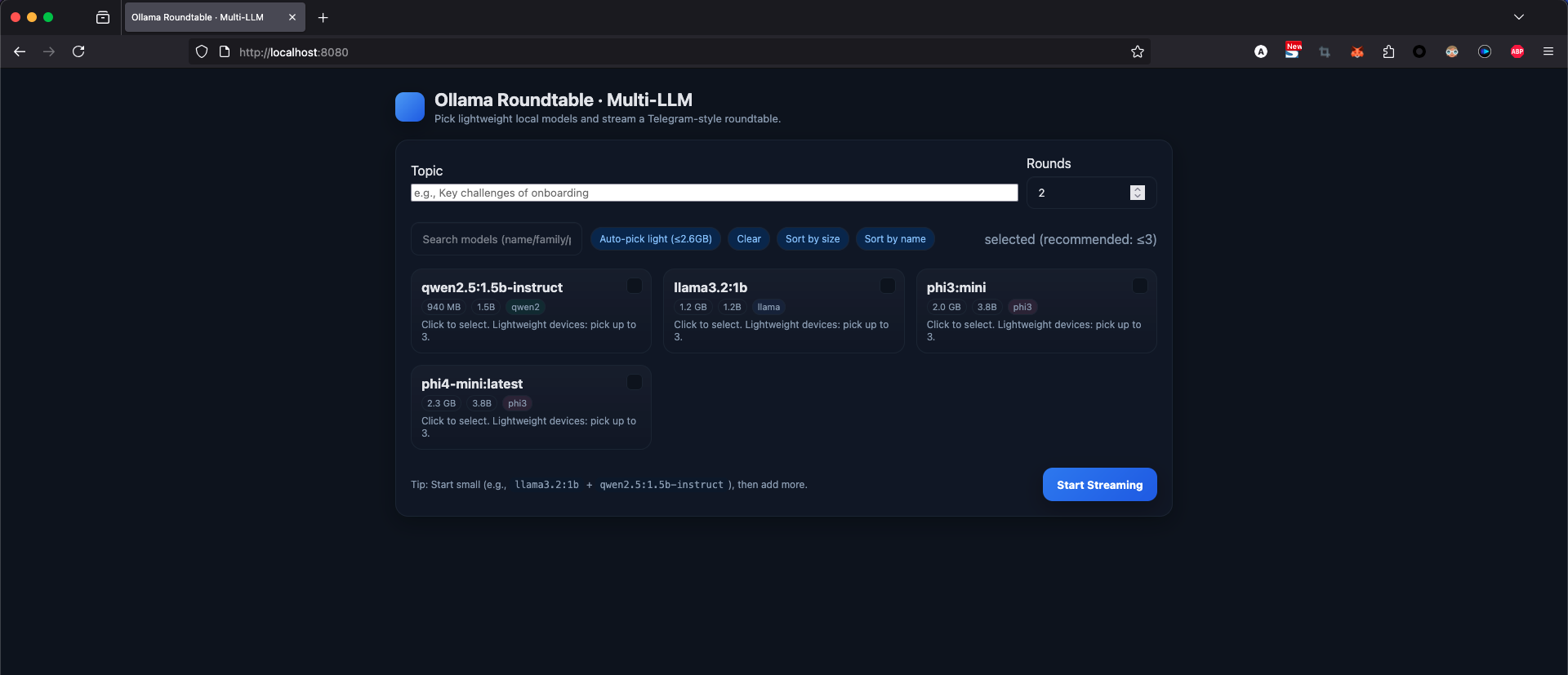Click the phi3 tag on phi4-mini:latest card

(517, 403)
